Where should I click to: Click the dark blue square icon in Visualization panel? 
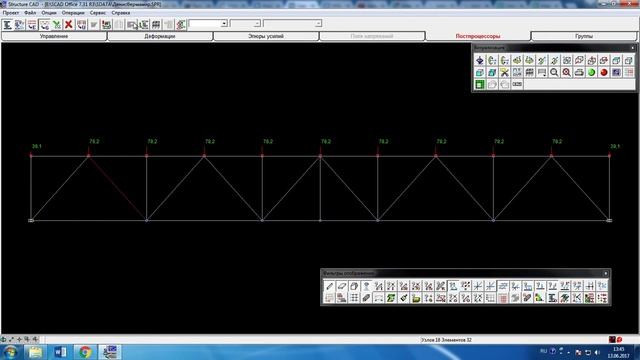pyautogui.click(x=616, y=73)
